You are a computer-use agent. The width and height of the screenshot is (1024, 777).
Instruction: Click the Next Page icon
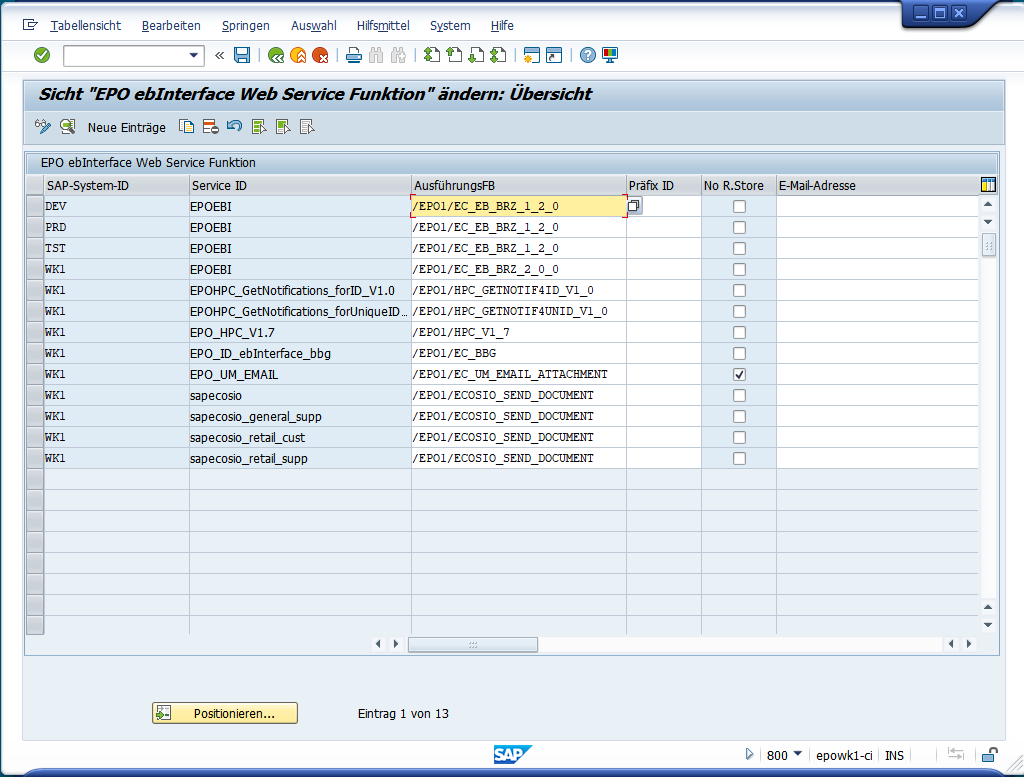(x=476, y=56)
